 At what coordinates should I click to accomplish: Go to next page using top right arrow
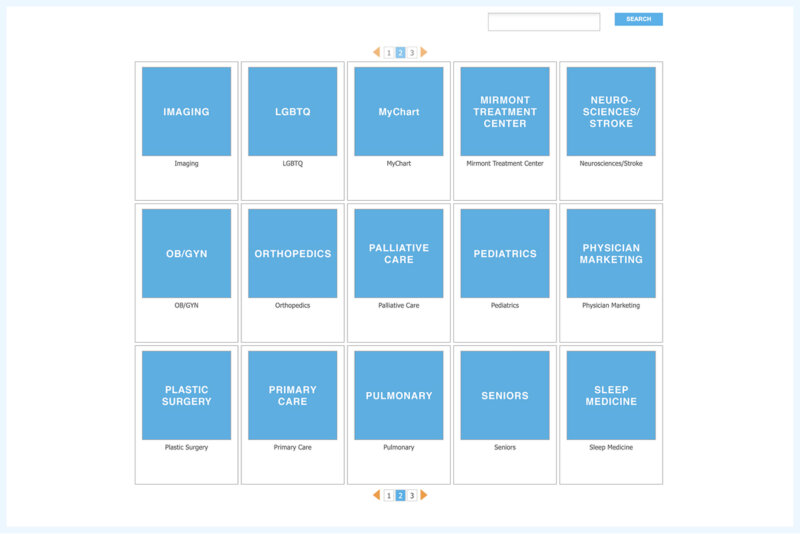(423, 52)
